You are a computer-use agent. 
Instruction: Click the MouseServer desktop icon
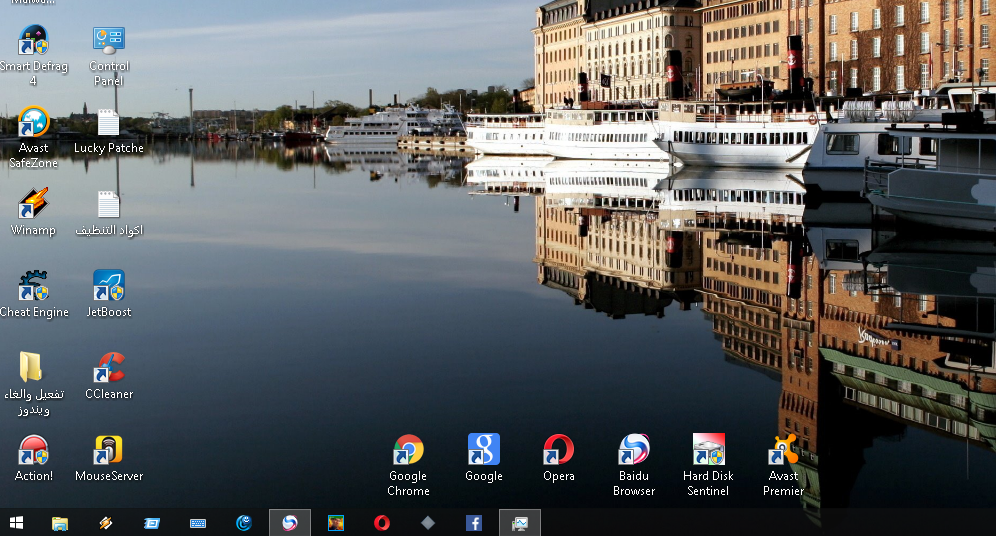[109, 451]
